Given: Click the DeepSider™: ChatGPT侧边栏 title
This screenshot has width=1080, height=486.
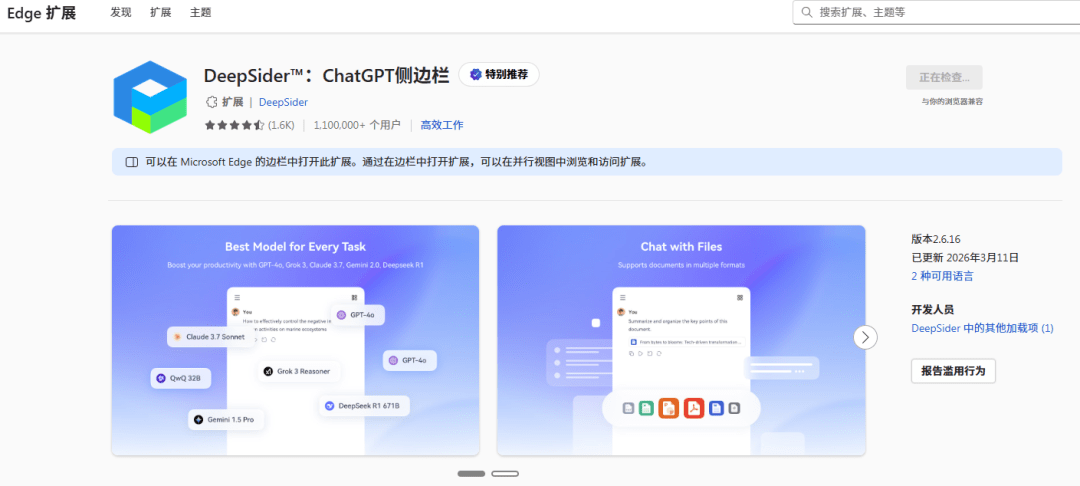Looking at the screenshot, I should click(x=326, y=75).
